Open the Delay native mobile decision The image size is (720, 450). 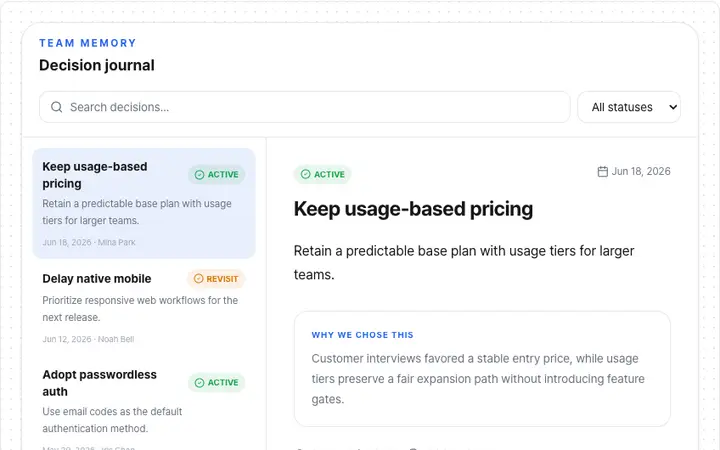point(144,308)
